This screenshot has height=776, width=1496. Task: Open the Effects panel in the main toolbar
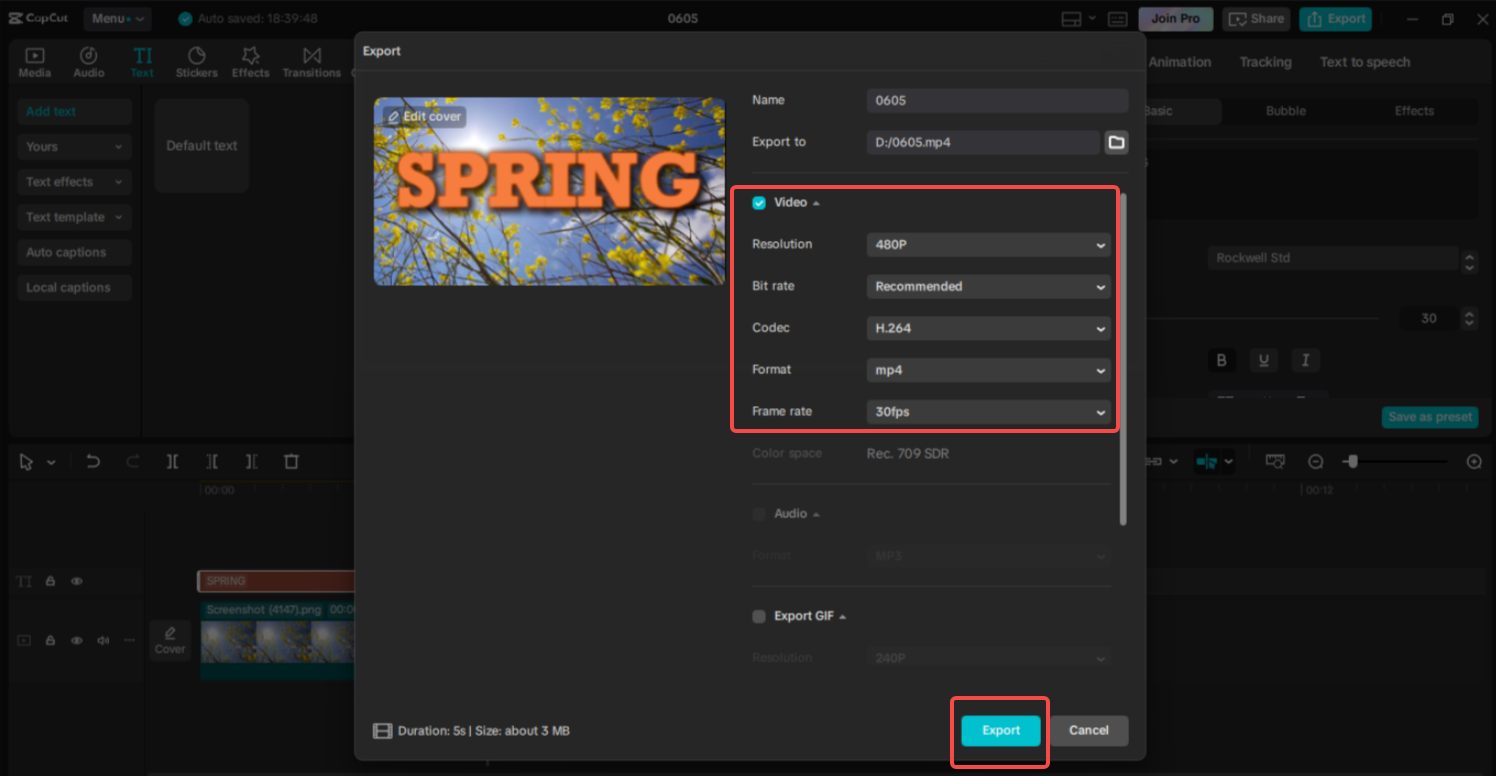250,62
